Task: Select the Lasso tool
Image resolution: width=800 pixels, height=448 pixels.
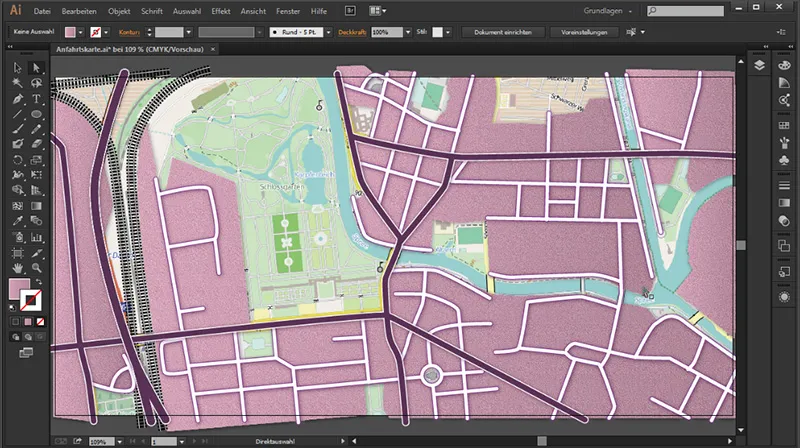Action: 36,83
